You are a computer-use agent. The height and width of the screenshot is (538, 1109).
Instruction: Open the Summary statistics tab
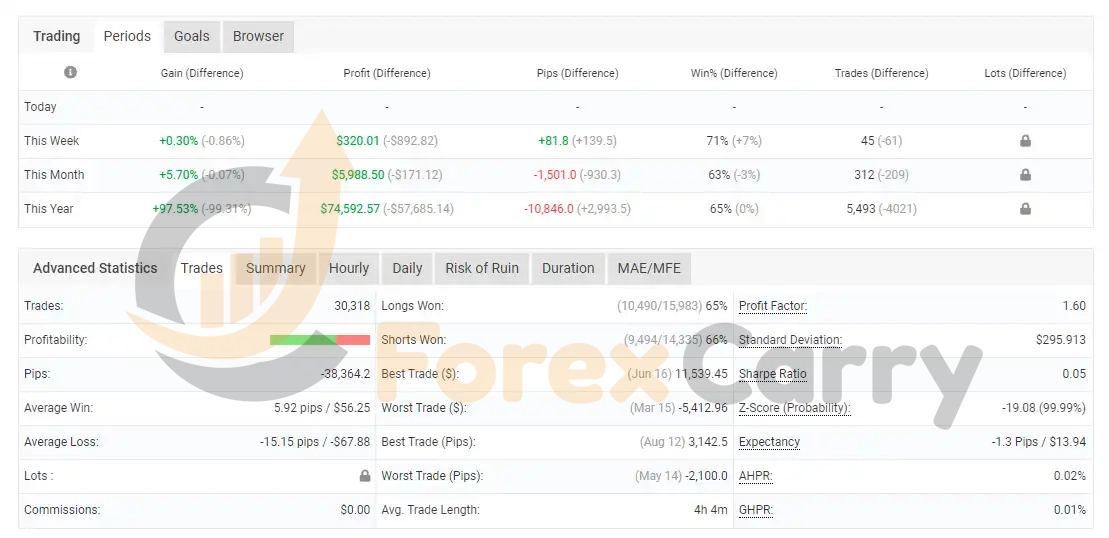click(276, 268)
